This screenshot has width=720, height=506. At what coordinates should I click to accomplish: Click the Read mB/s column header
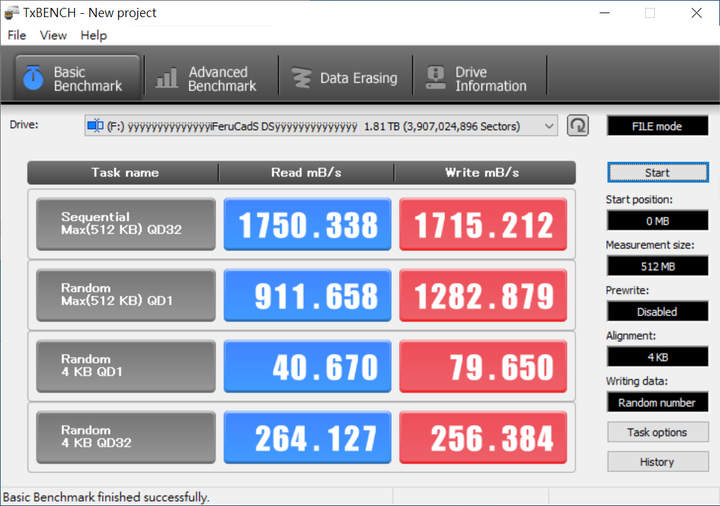[x=306, y=173]
